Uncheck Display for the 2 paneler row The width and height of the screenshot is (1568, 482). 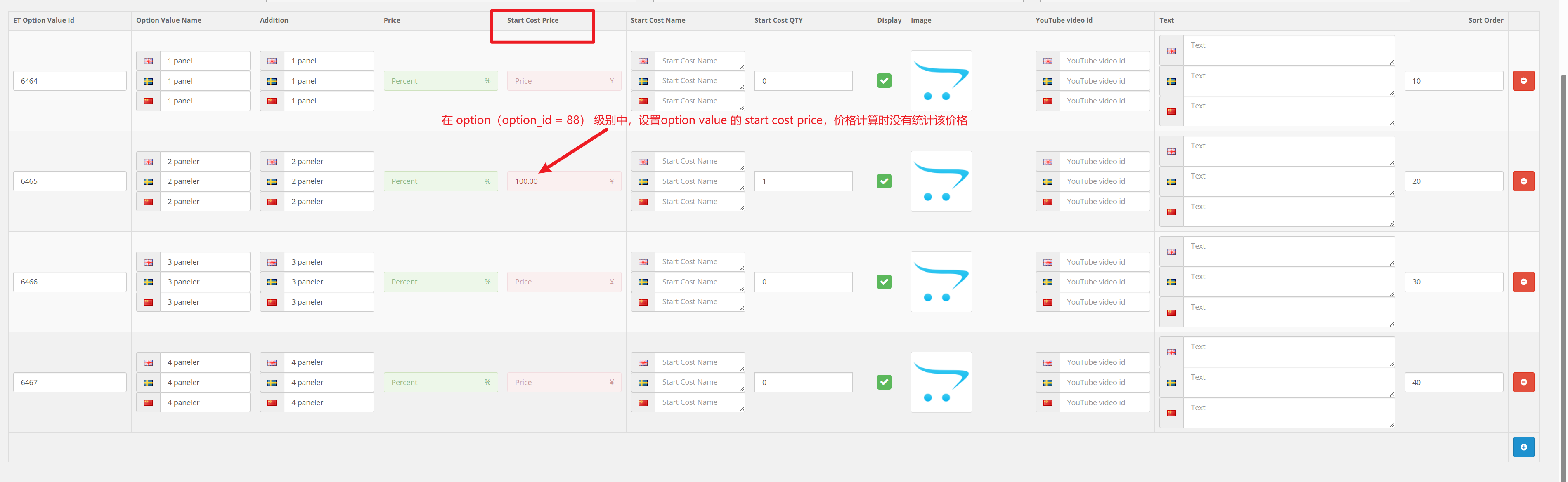click(884, 181)
